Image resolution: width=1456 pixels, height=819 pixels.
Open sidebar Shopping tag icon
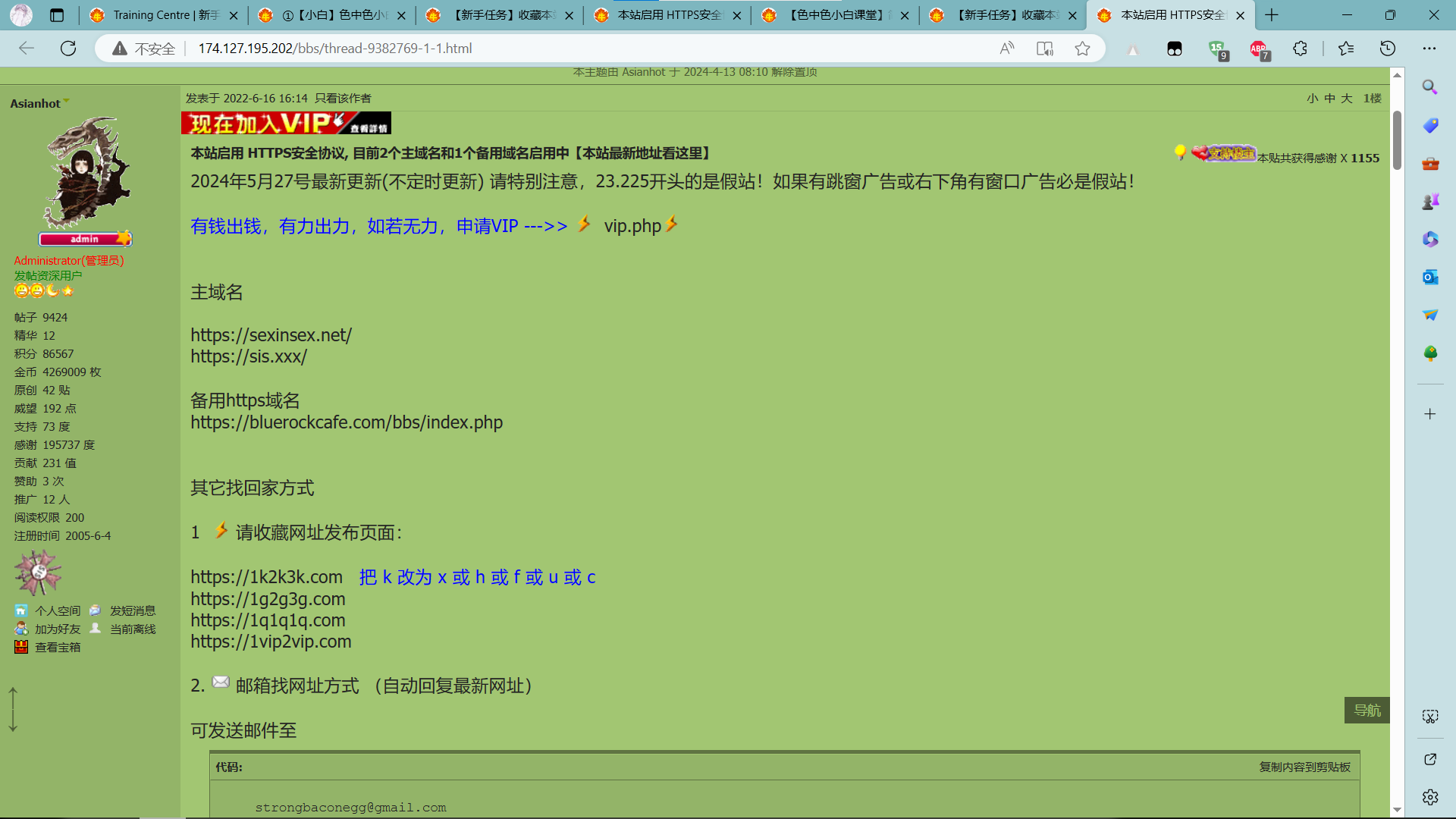pos(1430,125)
